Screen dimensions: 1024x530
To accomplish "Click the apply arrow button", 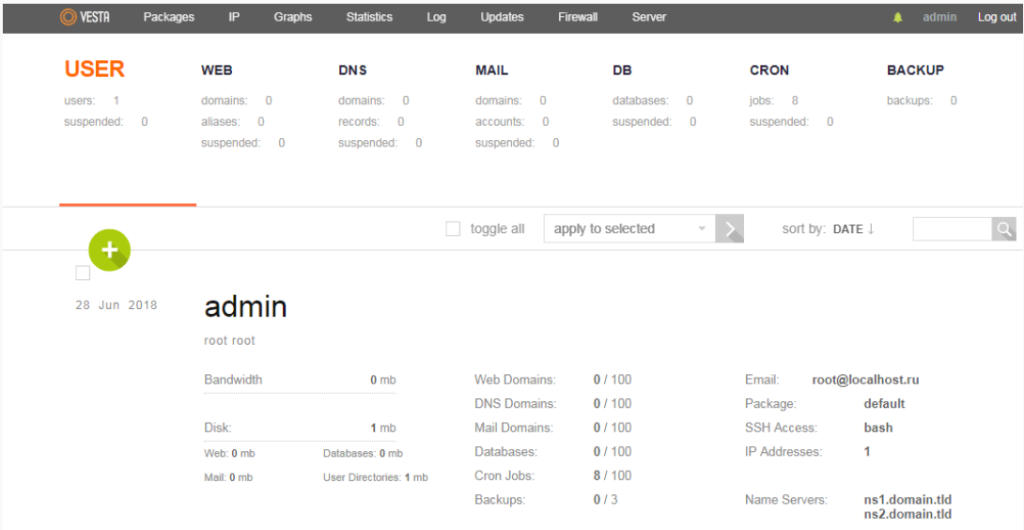I will click(x=731, y=229).
